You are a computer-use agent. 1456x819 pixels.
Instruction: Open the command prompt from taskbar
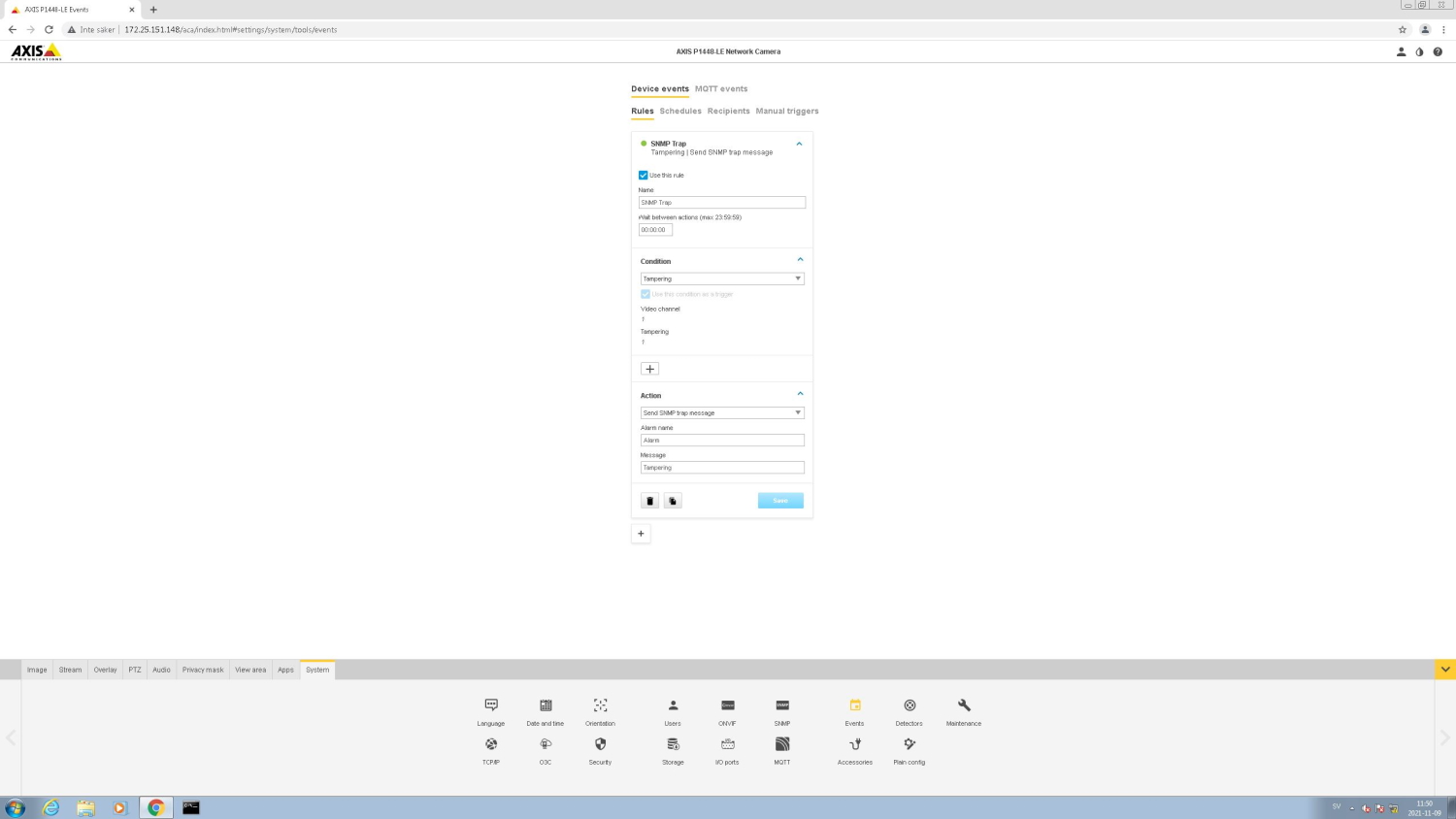(x=191, y=807)
